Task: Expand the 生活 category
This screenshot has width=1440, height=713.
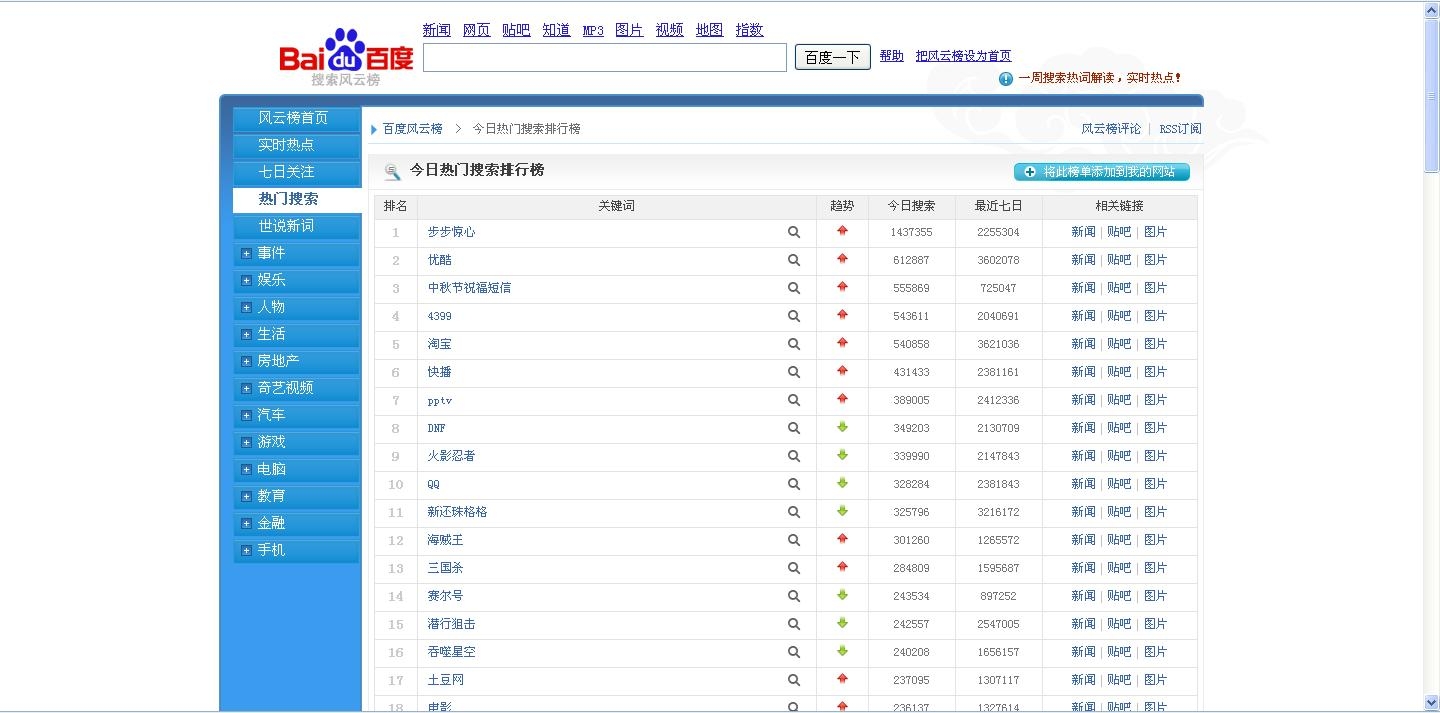Action: (246, 335)
